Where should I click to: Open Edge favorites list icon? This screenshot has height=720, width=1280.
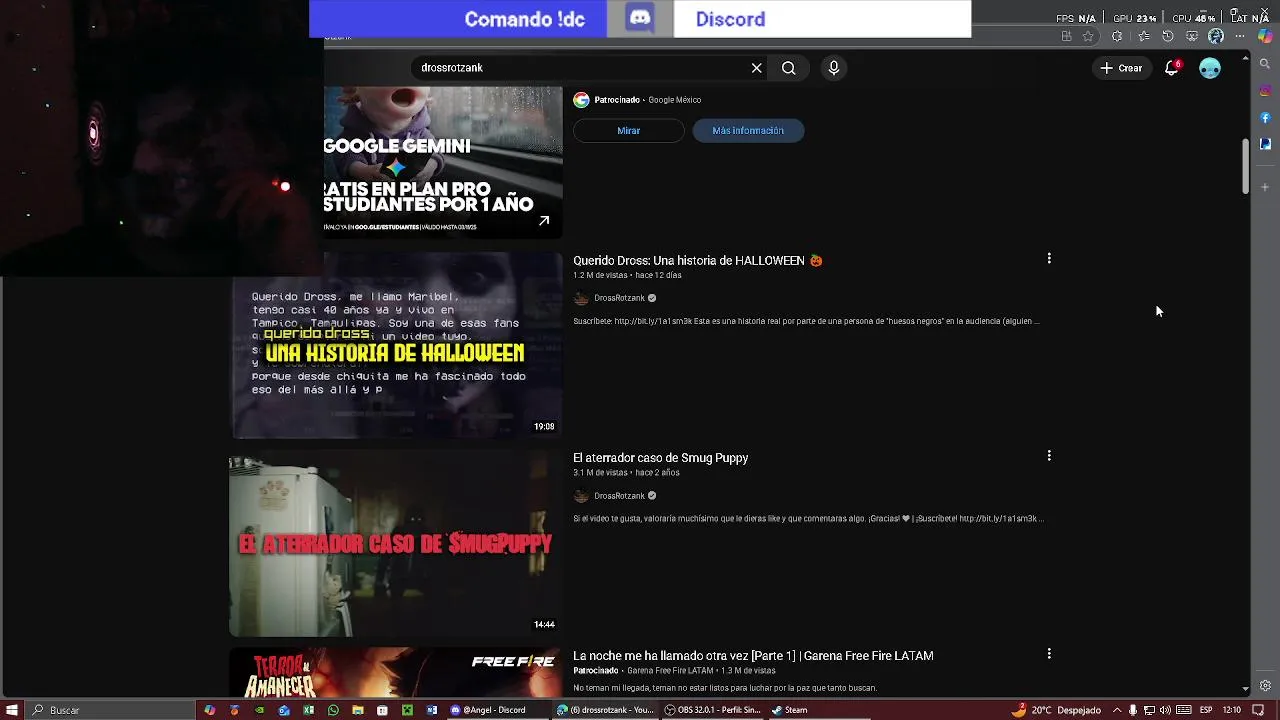(1143, 36)
